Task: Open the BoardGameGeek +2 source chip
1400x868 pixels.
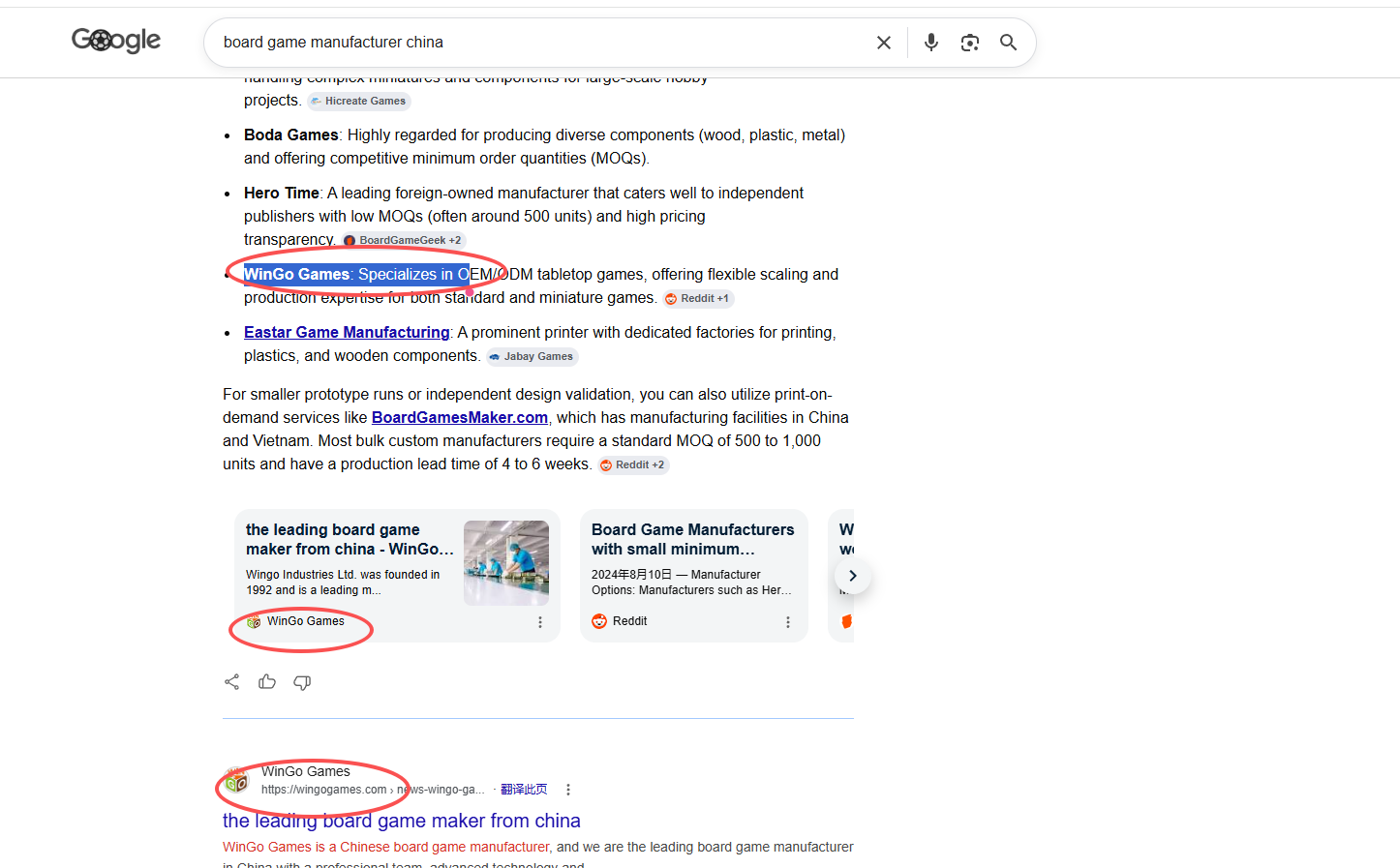Action: coord(404,240)
